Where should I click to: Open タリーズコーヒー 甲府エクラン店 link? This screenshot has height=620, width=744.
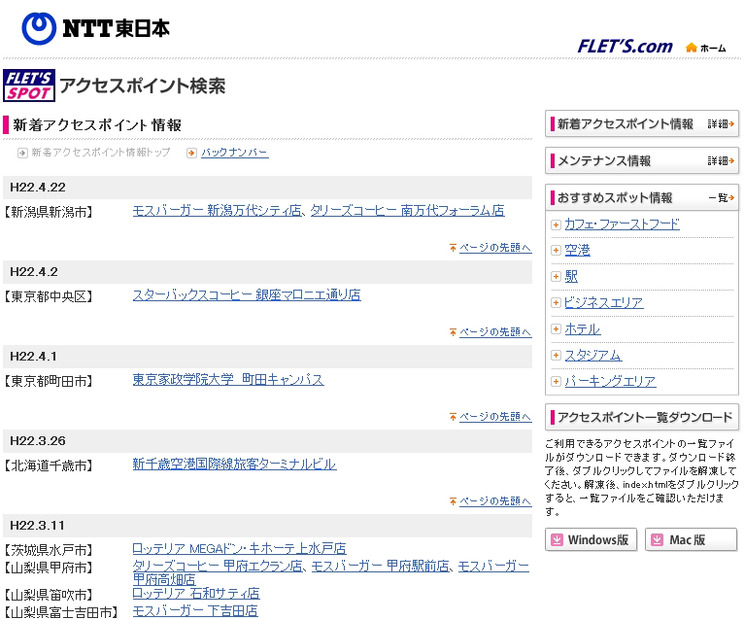(x=217, y=566)
